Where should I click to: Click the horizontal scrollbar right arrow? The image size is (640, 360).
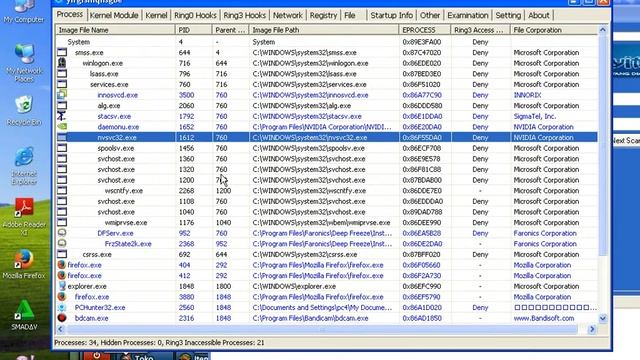point(592,329)
